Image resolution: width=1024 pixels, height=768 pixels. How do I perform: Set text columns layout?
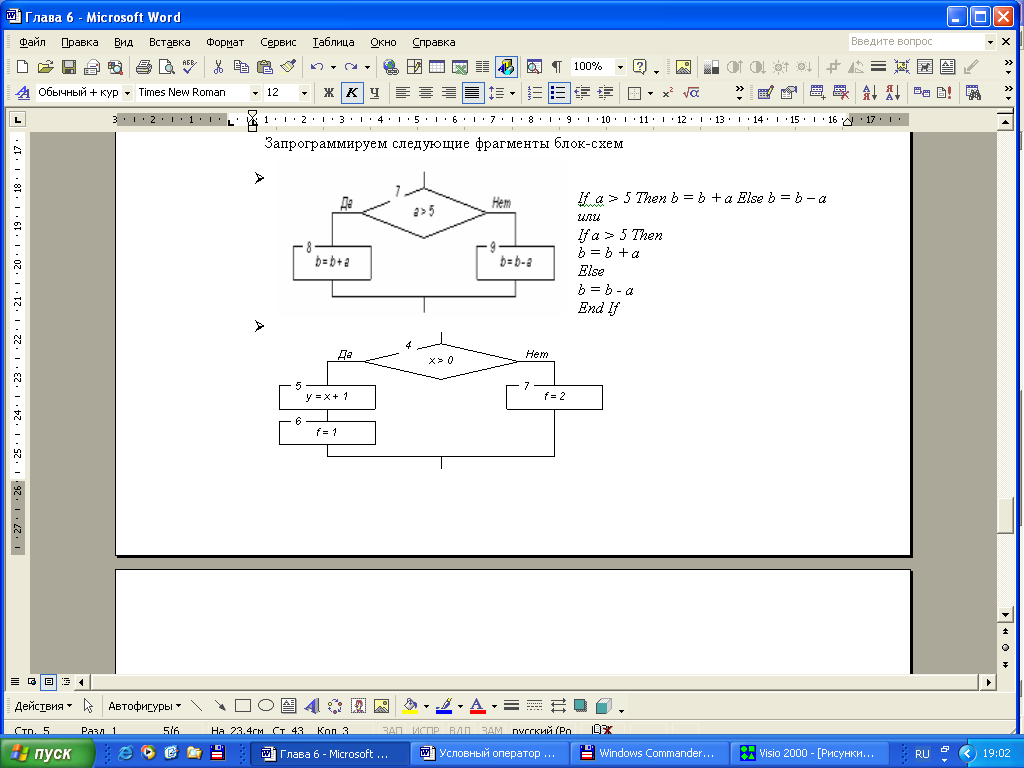pos(483,67)
